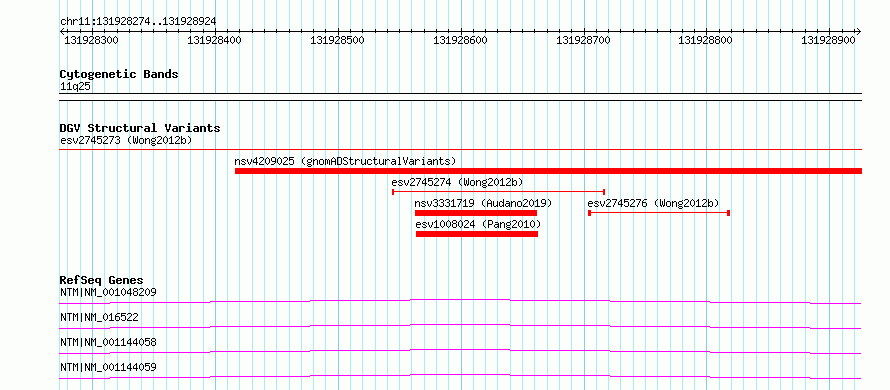The height and width of the screenshot is (390, 890).
Task: Click ruler position 131928800
Action: [706, 40]
